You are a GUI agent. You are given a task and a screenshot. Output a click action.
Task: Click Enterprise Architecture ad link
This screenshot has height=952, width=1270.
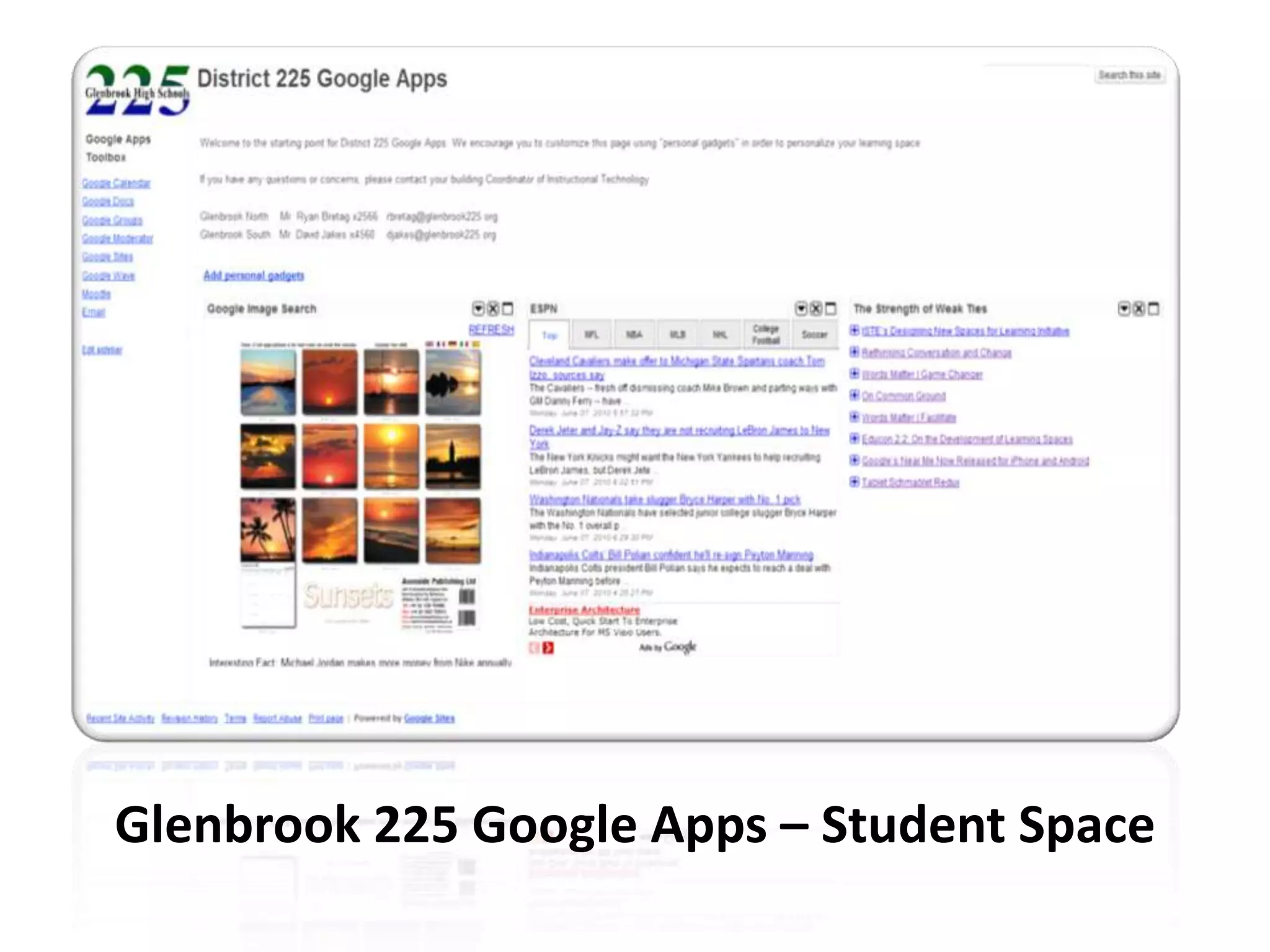pos(584,610)
